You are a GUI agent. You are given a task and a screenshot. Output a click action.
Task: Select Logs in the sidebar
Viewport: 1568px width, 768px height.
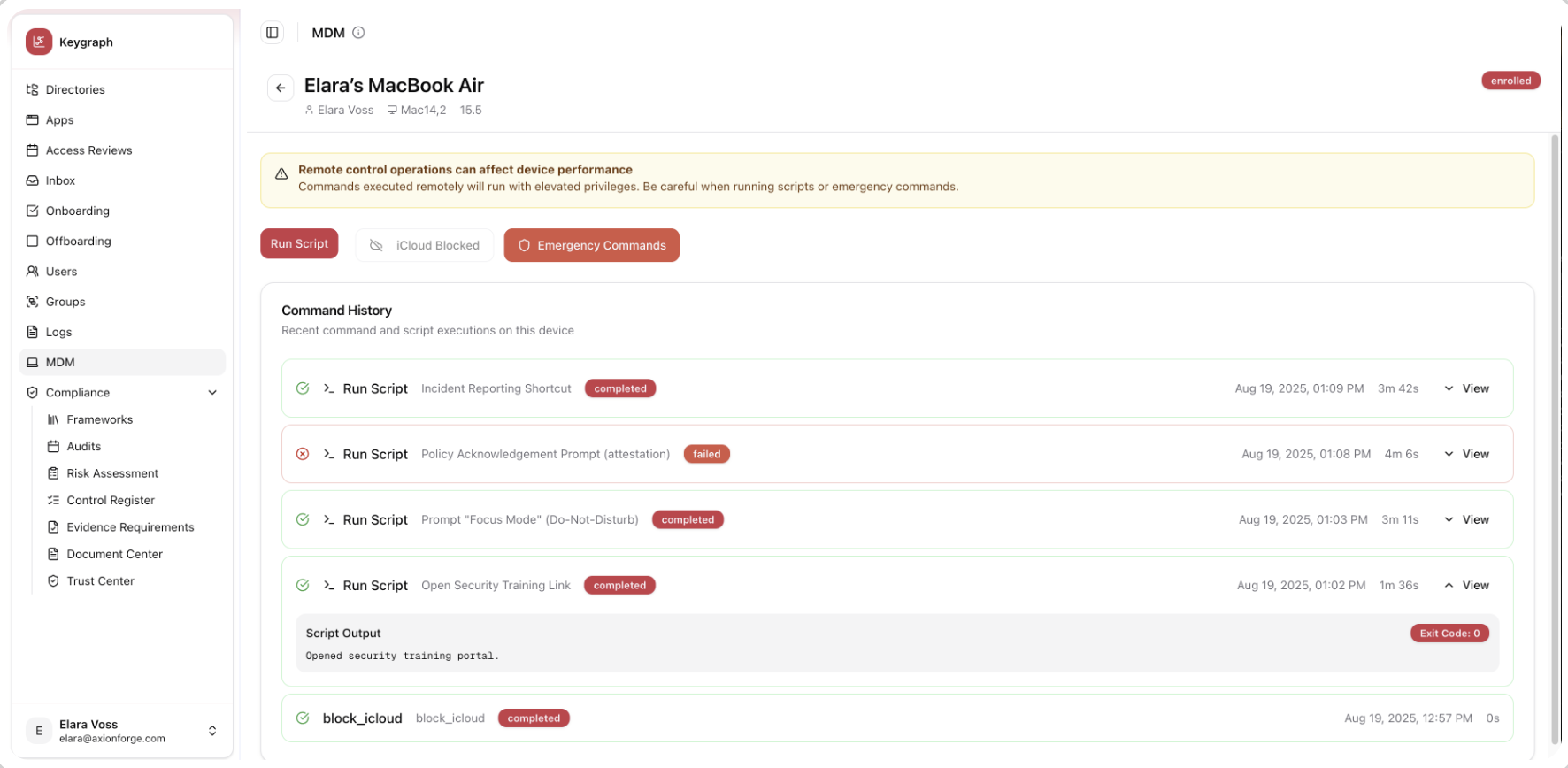pos(122,332)
